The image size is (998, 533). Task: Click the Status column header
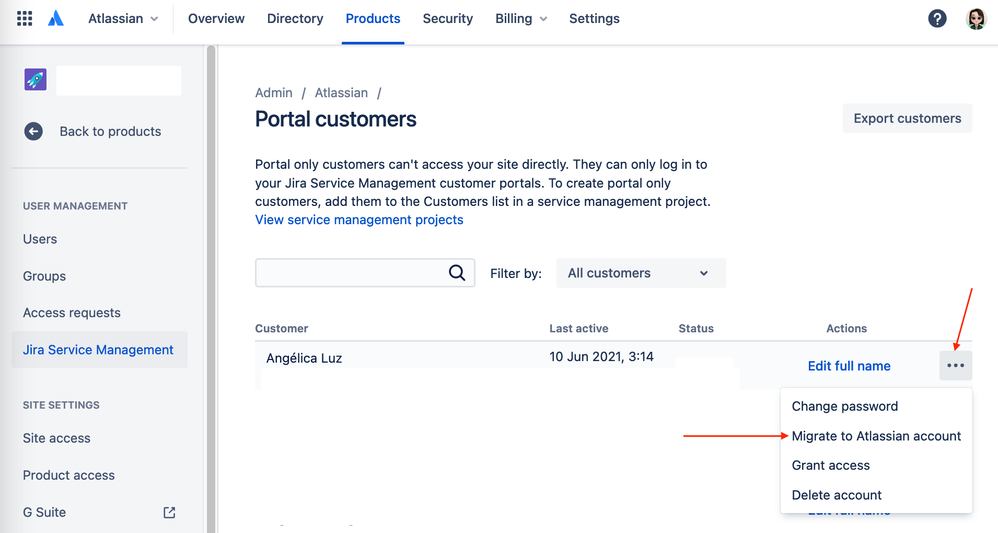click(x=696, y=329)
